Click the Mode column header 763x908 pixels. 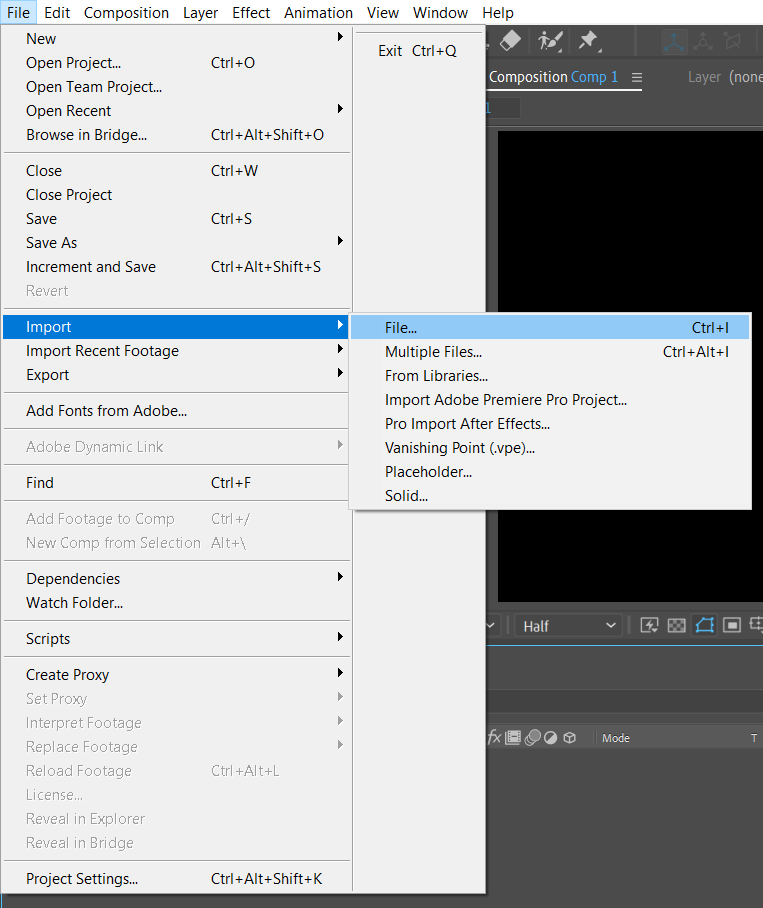pyautogui.click(x=615, y=738)
